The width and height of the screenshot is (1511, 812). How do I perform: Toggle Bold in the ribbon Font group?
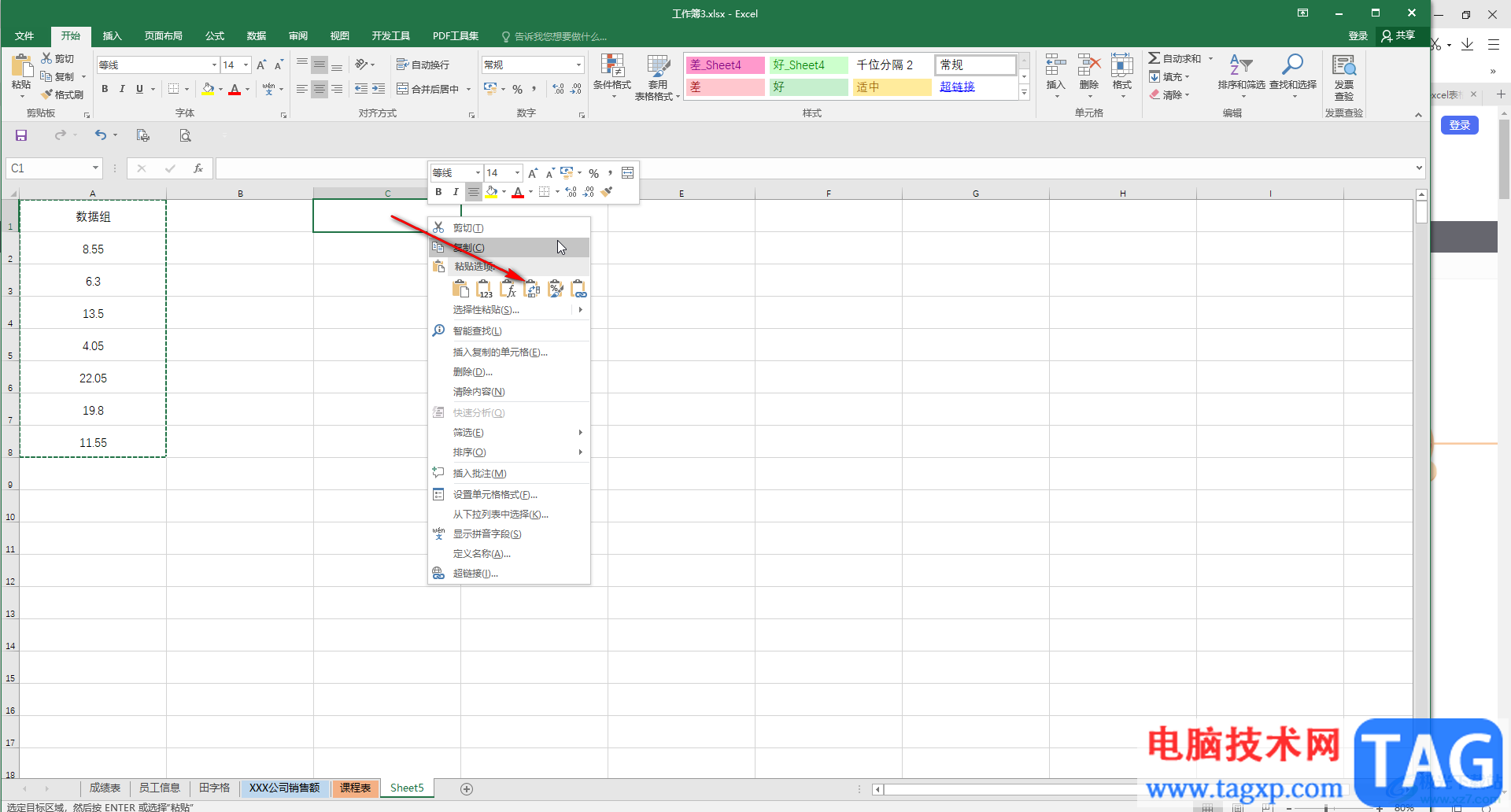[105, 89]
